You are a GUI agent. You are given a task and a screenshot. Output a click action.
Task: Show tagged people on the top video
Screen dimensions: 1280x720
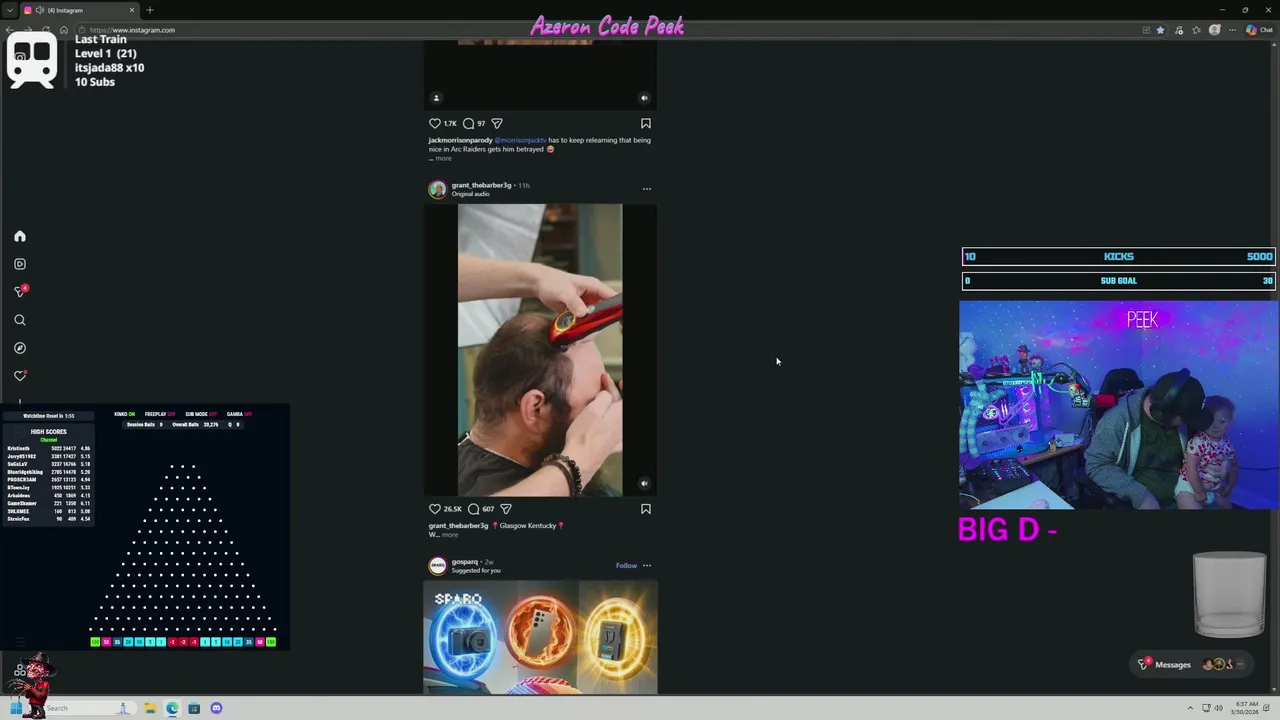click(x=436, y=98)
